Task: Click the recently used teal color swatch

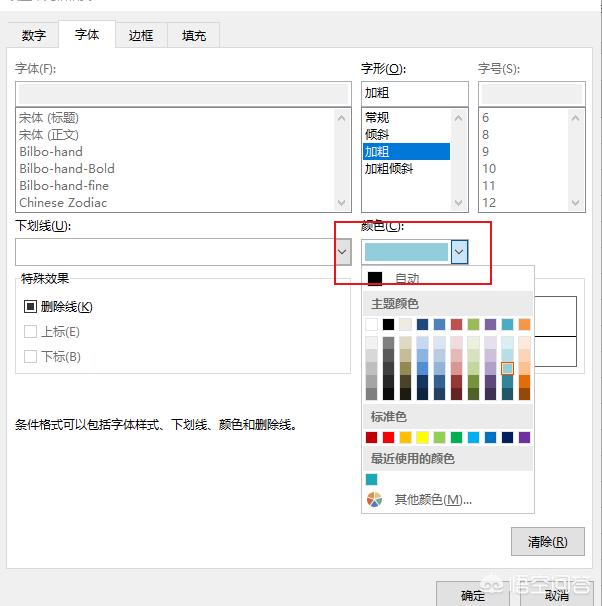Action: click(x=372, y=479)
